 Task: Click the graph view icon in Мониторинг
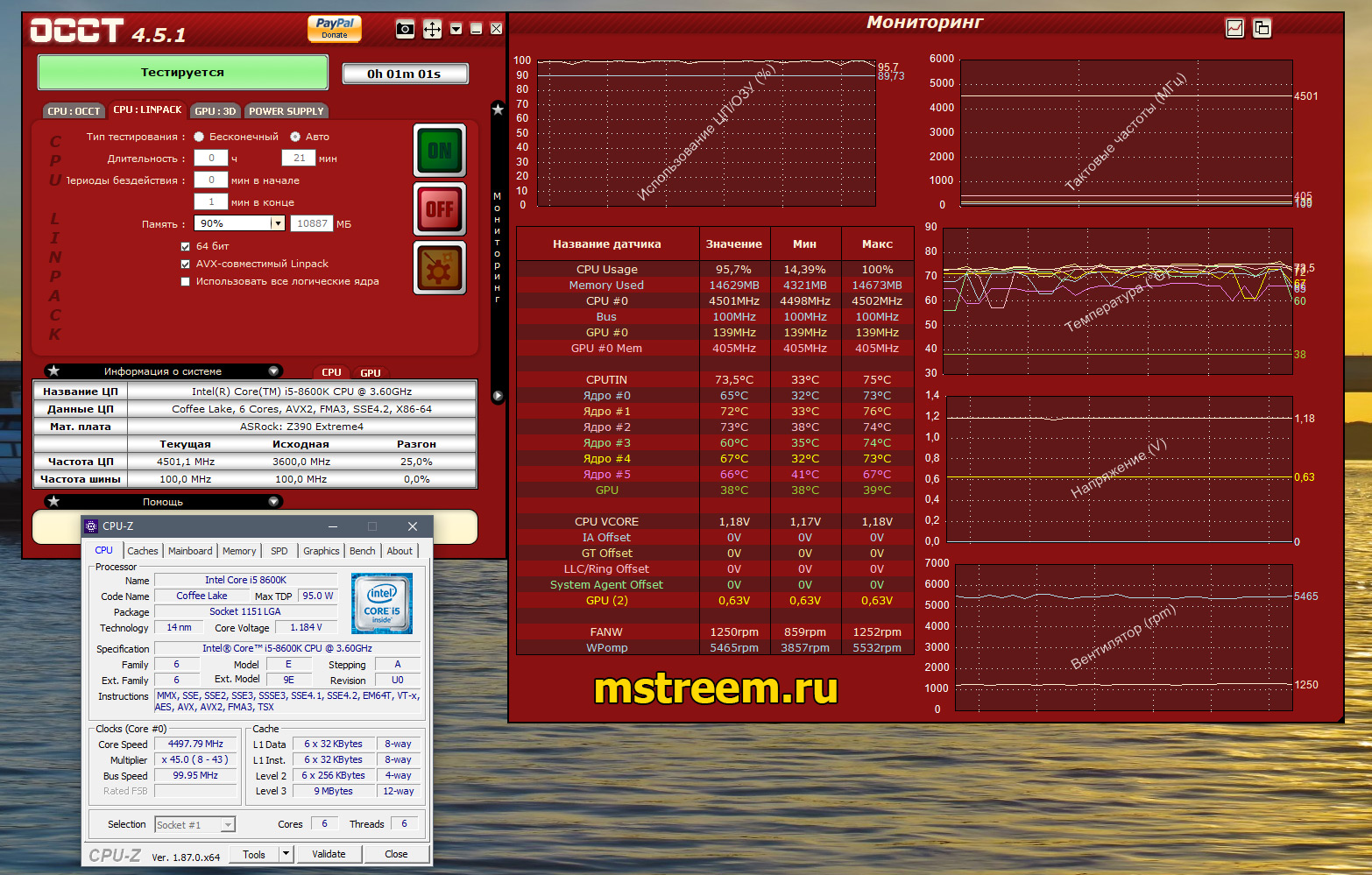click(1234, 28)
